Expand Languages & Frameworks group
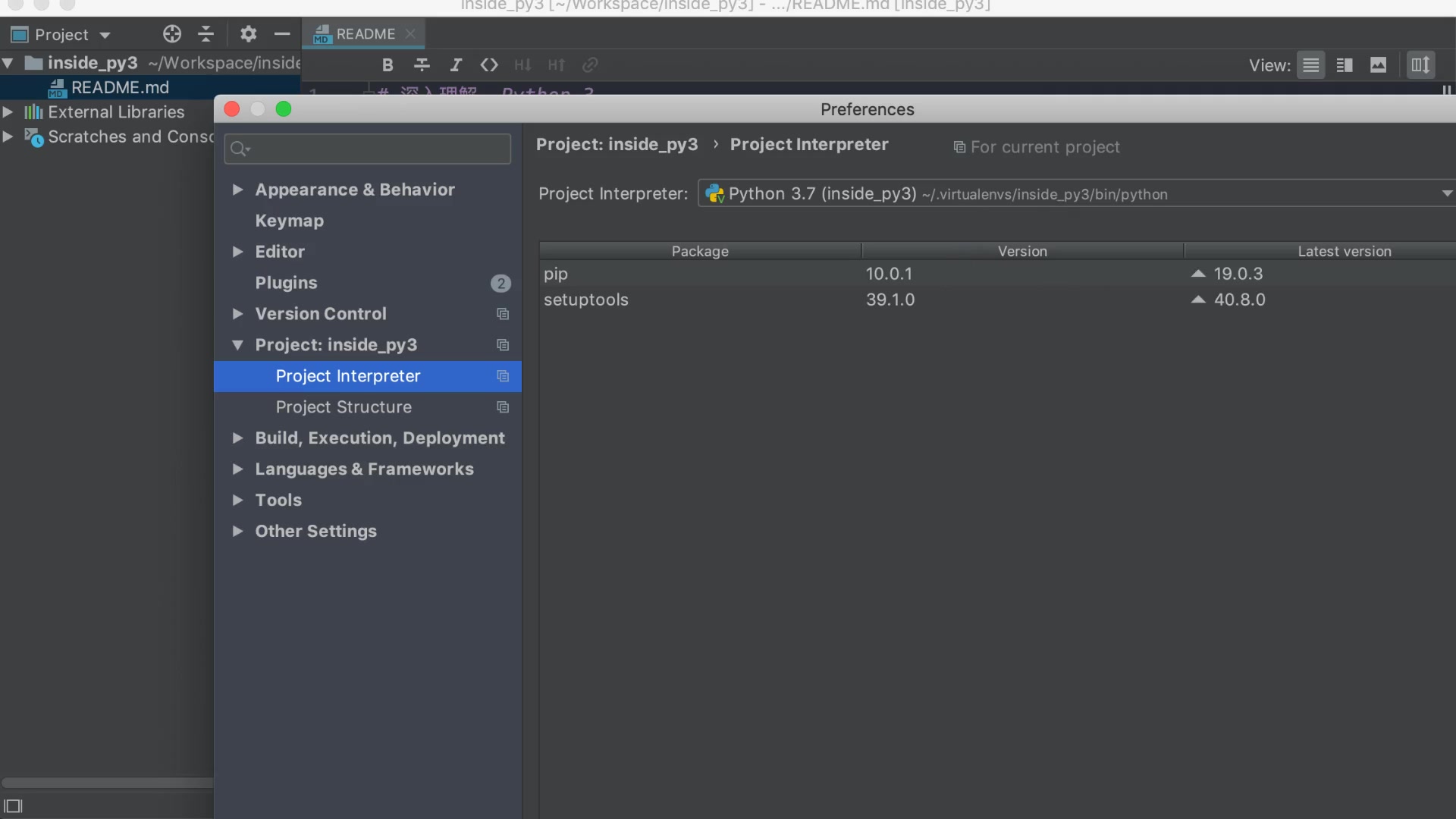This screenshot has height=819, width=1456. pos(237,469)
